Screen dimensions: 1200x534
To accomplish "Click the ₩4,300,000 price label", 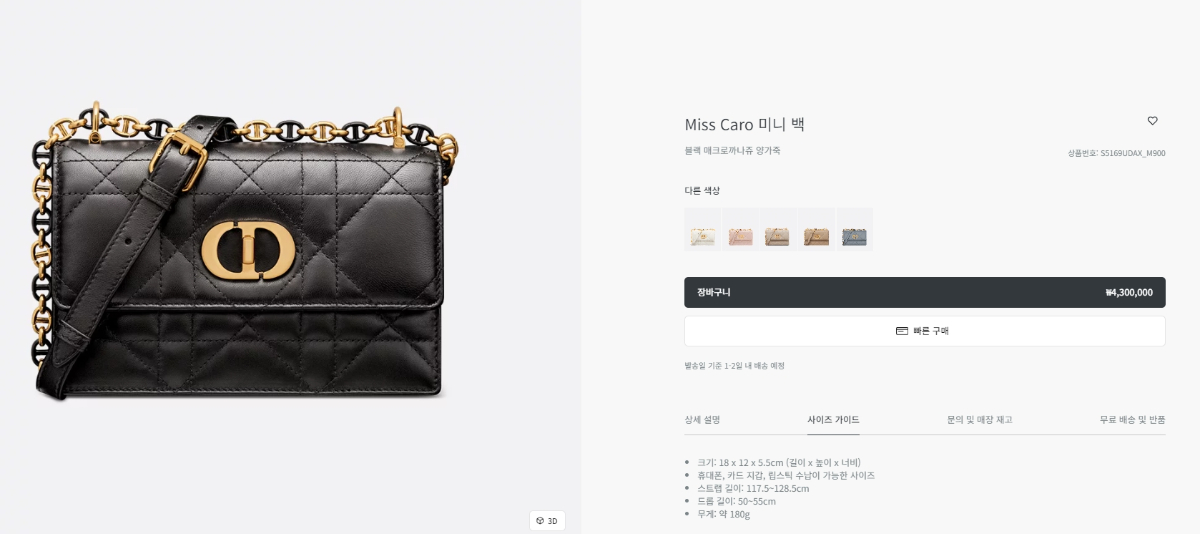I will tap(1128, 293).
